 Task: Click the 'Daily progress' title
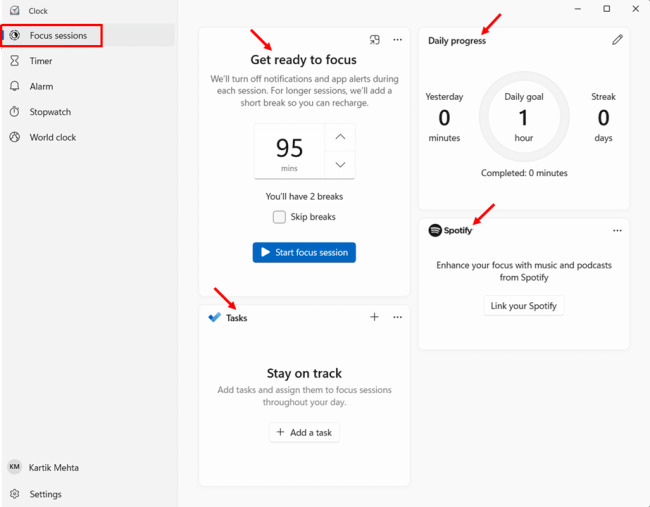point(457,41)
